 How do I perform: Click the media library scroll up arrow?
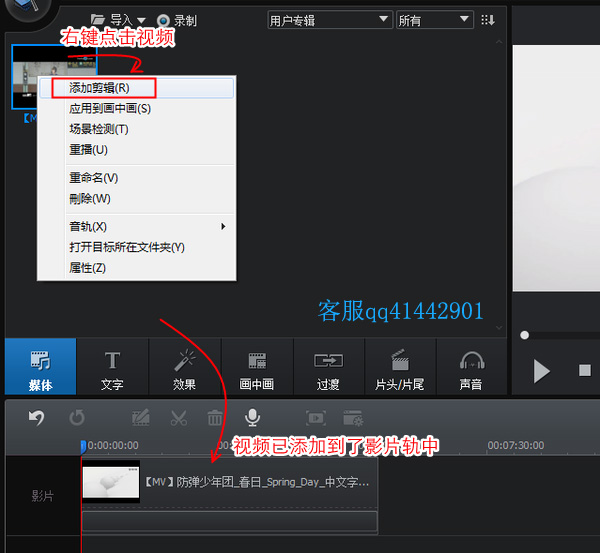click(499, 42)
